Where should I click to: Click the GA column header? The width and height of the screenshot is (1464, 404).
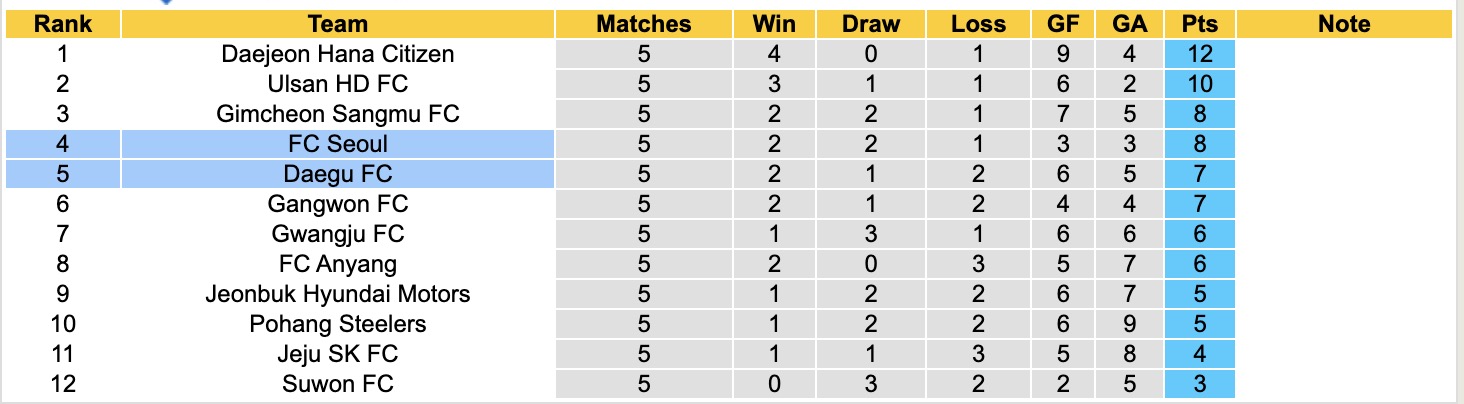pyautogui.click(x=1129, y=24)
